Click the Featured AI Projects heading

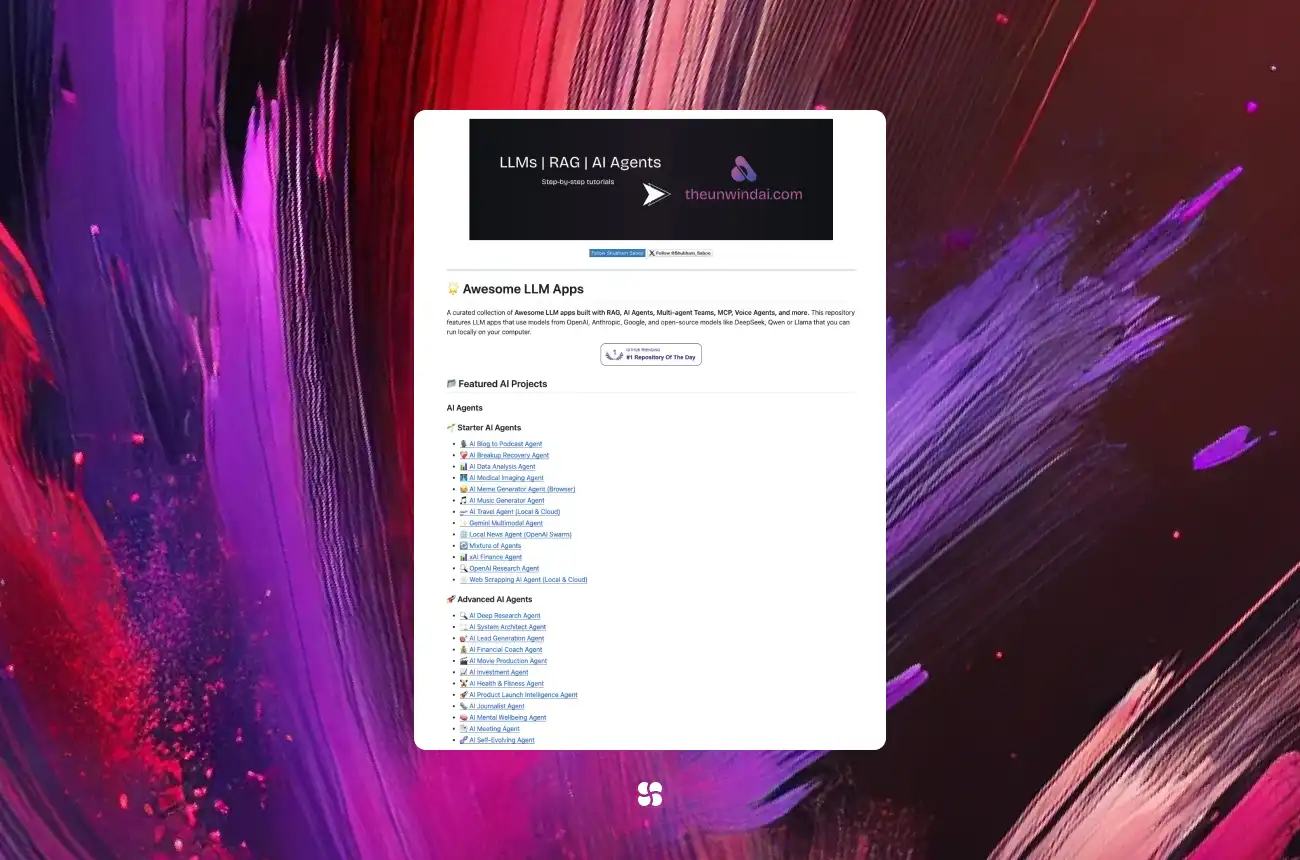click(x=497, y=384)
